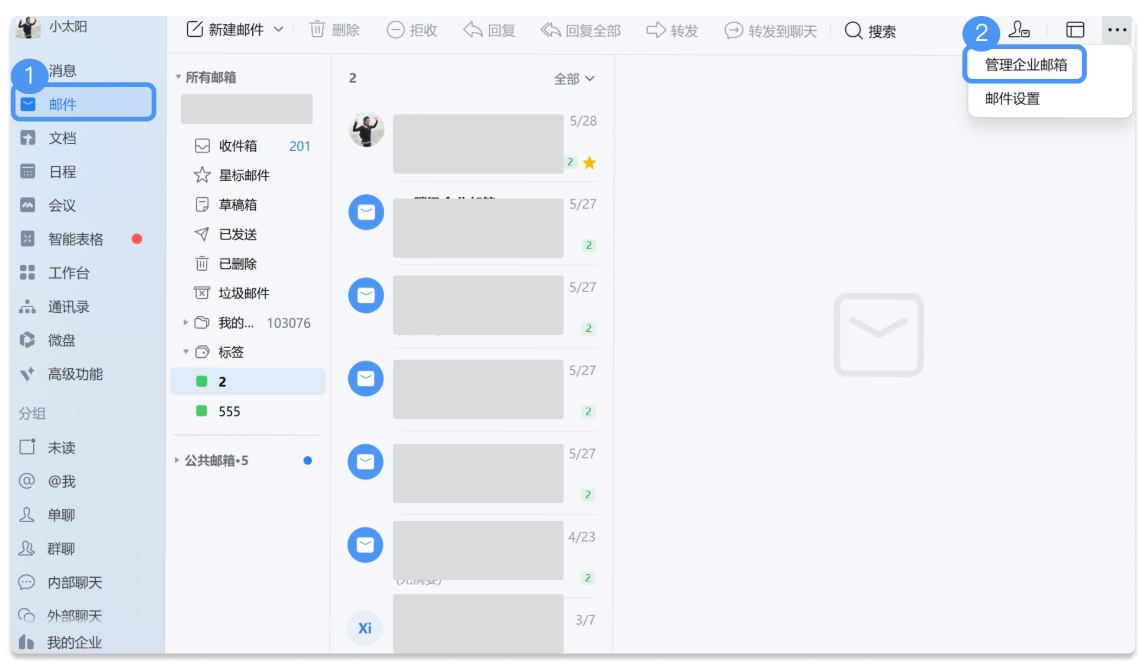Click the @我 mentions icon
This screenshot has width=1140, height=670.
[x=27, y=480]
